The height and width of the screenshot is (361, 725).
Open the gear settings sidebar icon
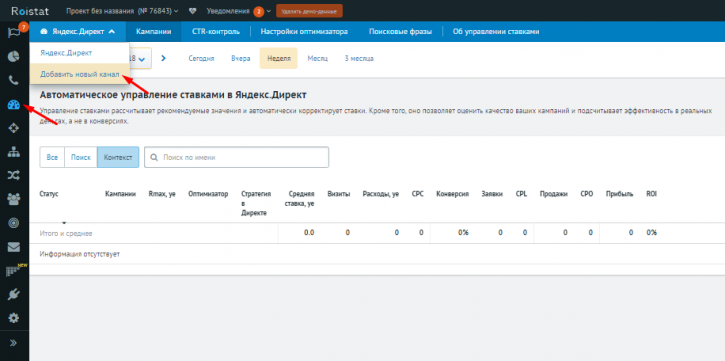click(14, 318)
